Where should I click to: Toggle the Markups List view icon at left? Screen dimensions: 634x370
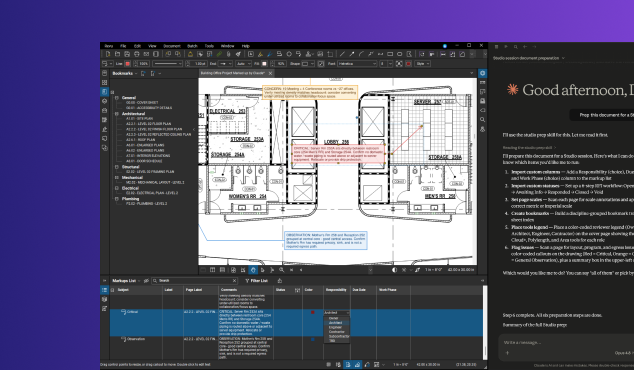pos(105,290)
